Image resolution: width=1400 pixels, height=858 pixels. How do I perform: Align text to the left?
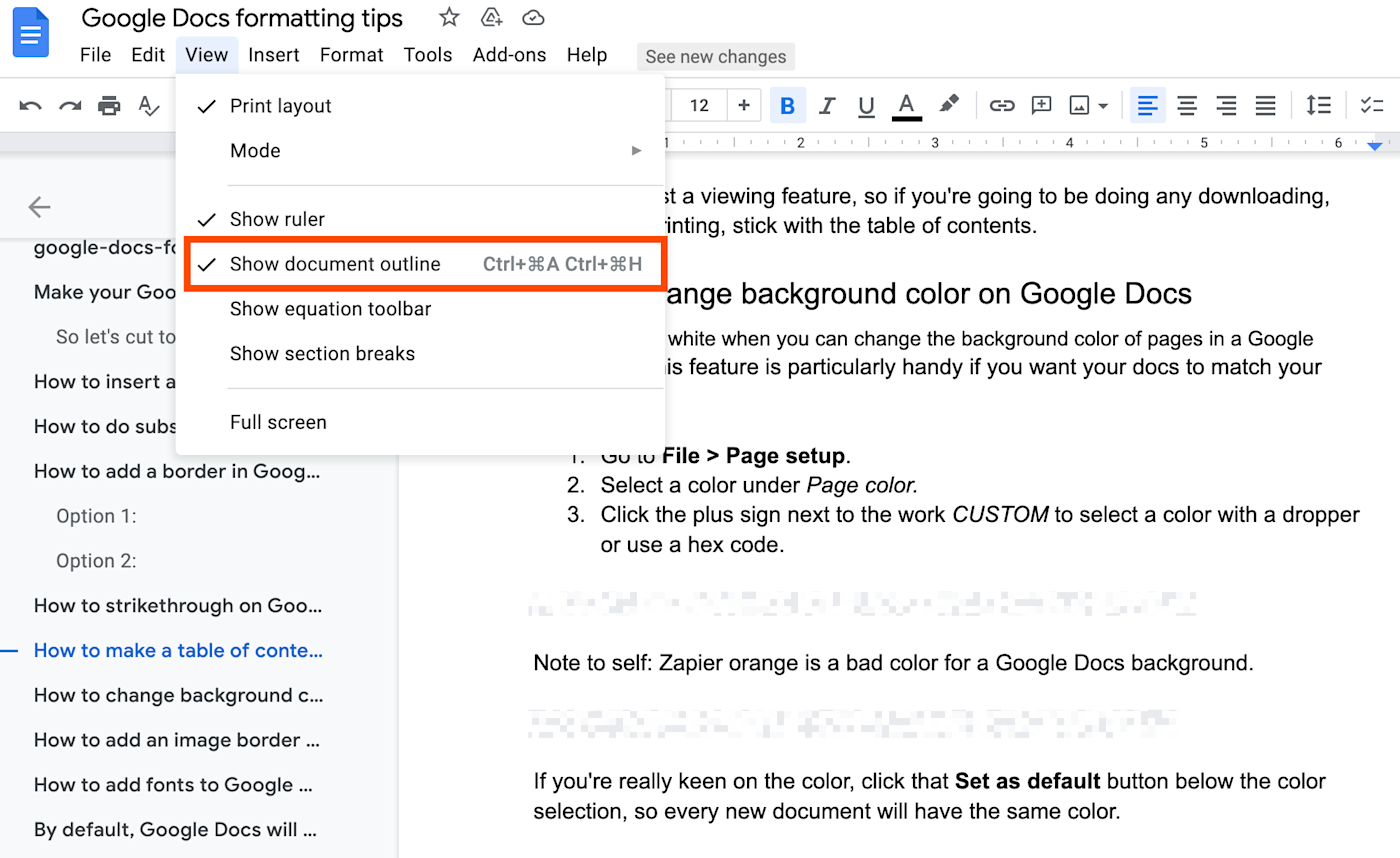[1148, 105]
